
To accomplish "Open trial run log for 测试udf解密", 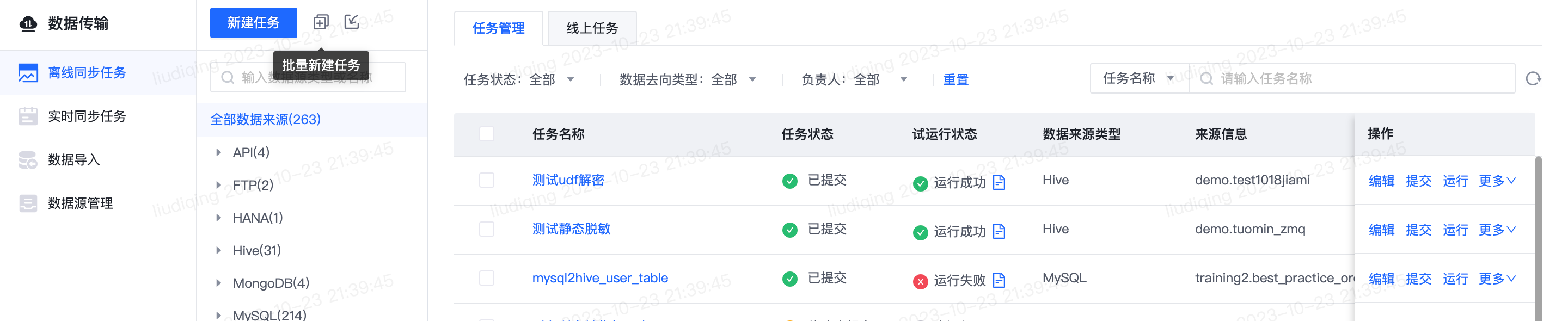I will (x=999, y=182).
